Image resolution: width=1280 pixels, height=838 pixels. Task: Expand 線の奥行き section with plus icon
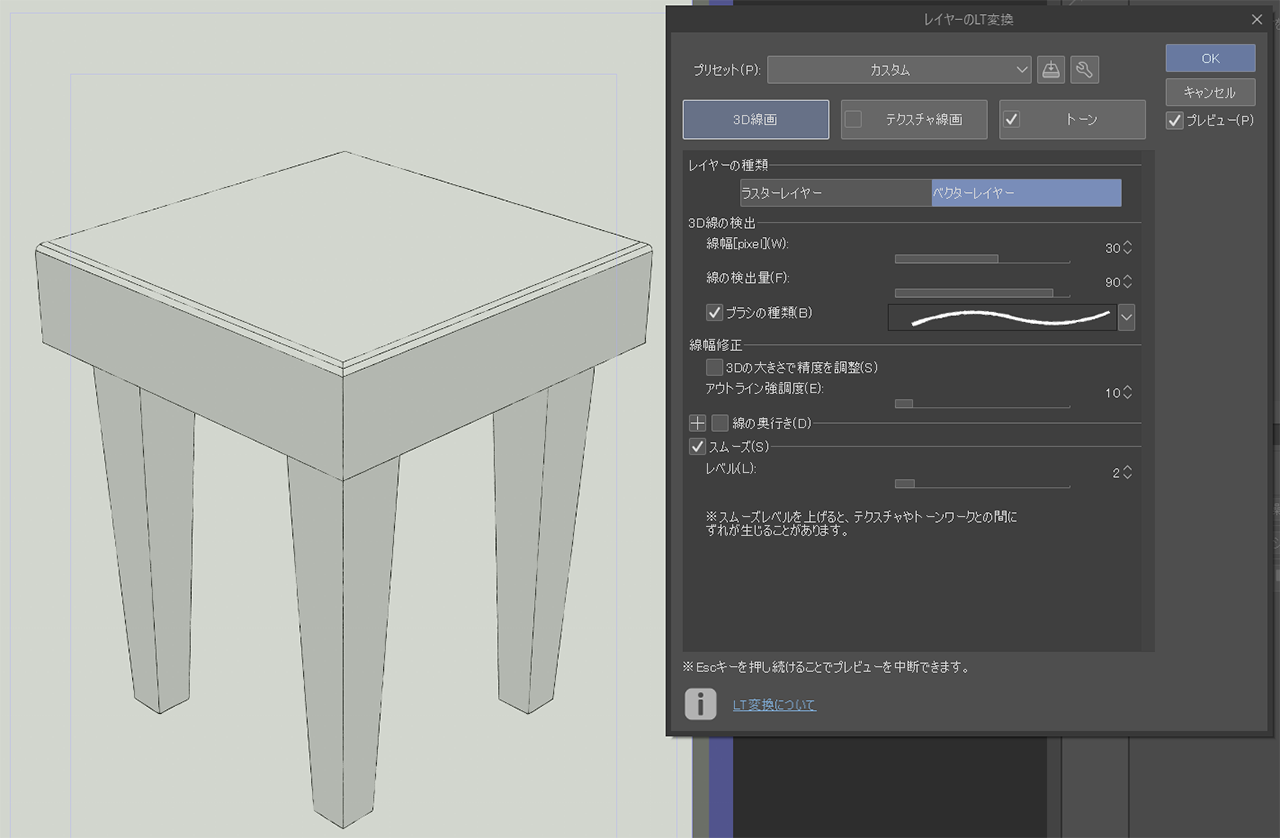pyautogui.click(x=697, y=423)
